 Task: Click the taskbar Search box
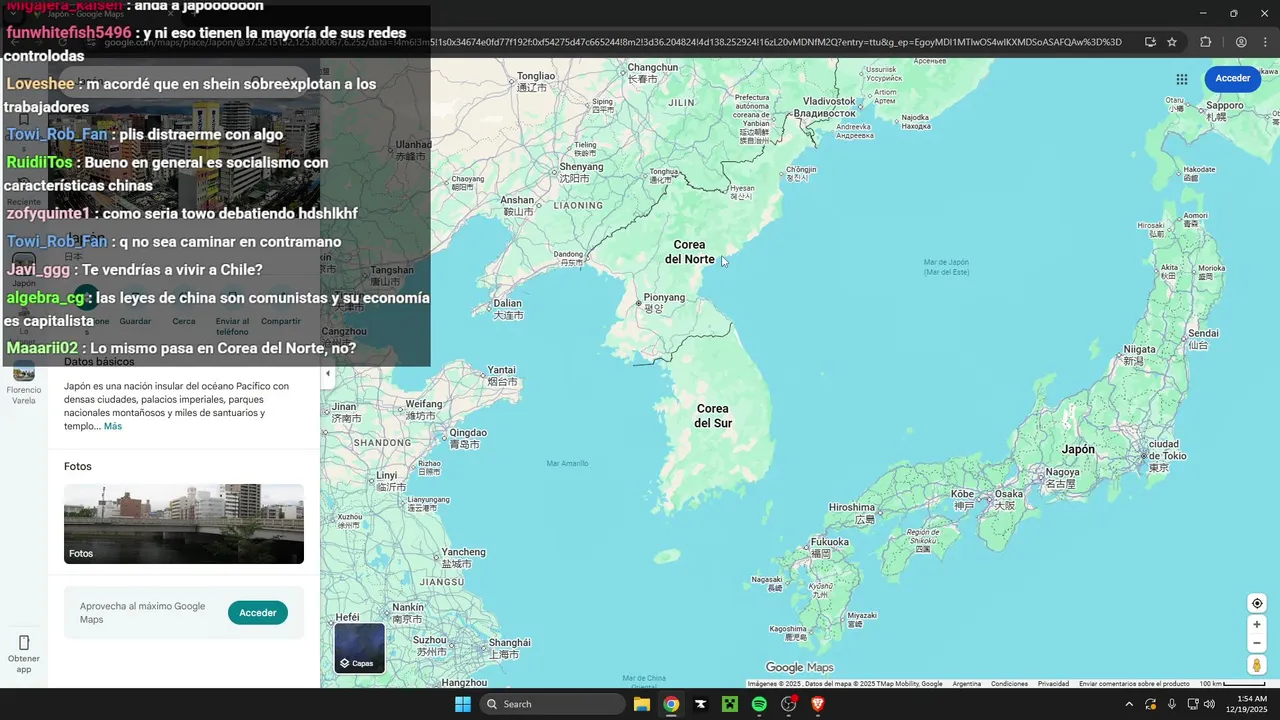coord(553,704)
